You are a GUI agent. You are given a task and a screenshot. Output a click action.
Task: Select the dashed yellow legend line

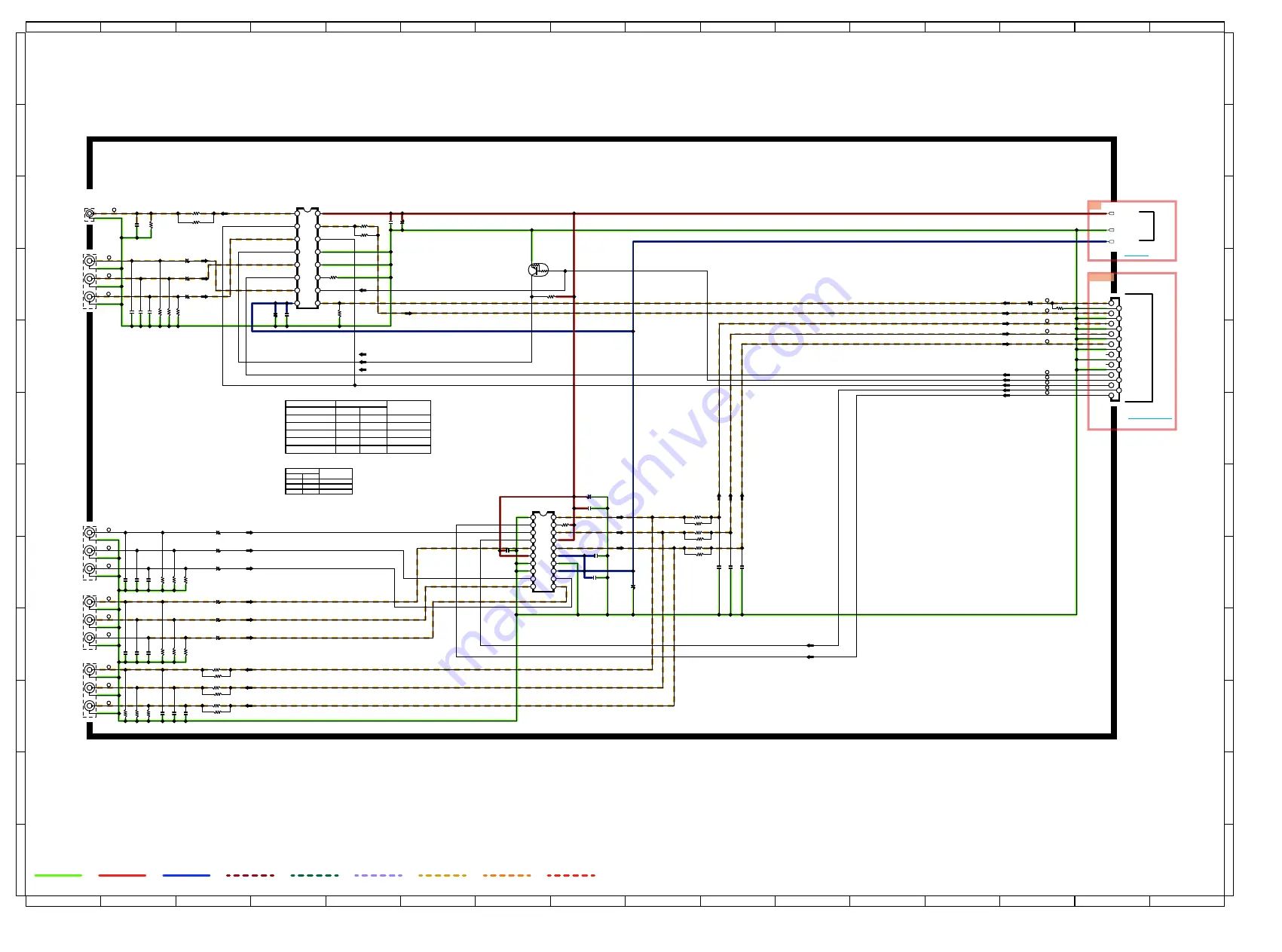pyautogui.click(x=442, y=875)
